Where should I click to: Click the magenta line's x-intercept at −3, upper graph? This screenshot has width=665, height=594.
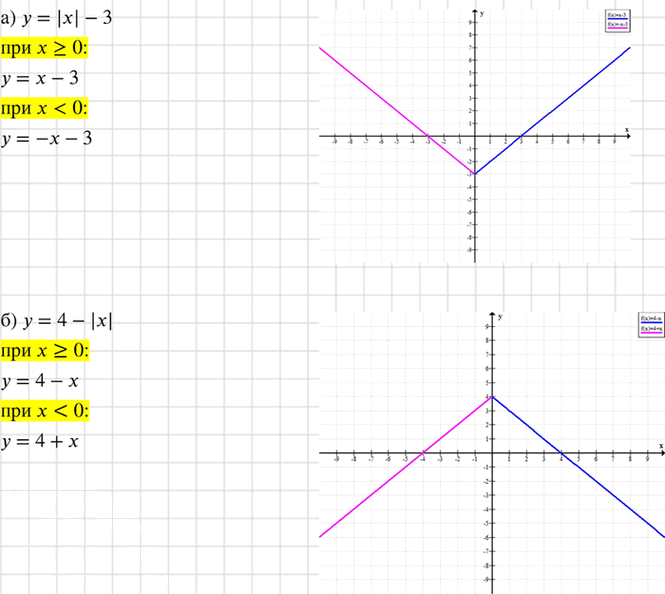tap(428, 136)
